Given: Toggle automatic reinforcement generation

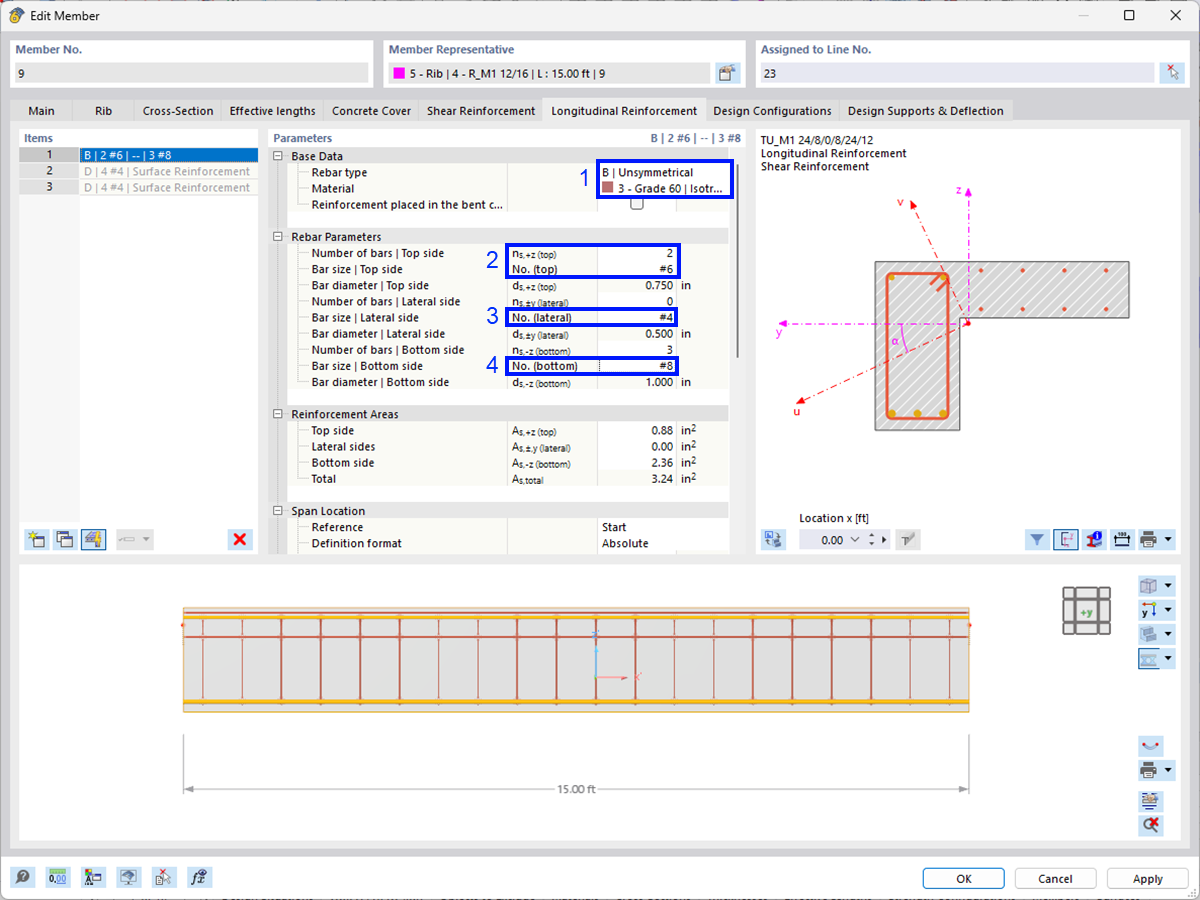Looking at the screenshot, I should 92,539.
